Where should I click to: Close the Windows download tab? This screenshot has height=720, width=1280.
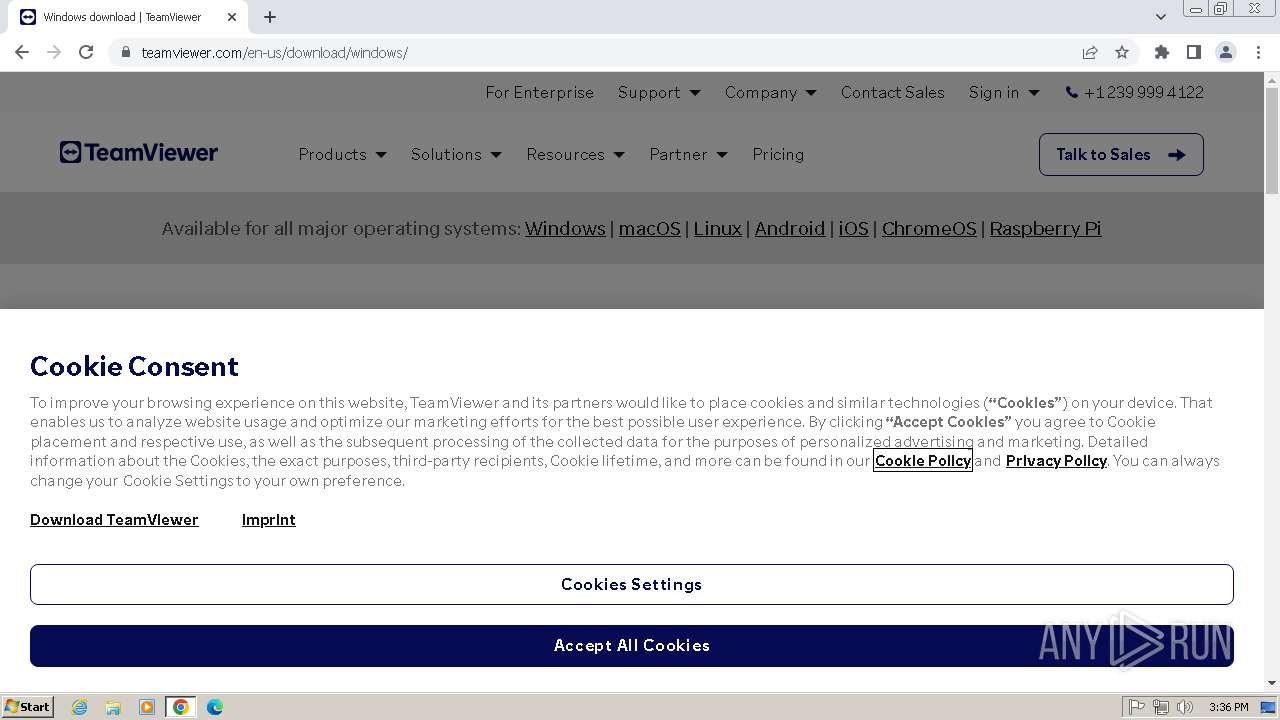tap(232, 17)
